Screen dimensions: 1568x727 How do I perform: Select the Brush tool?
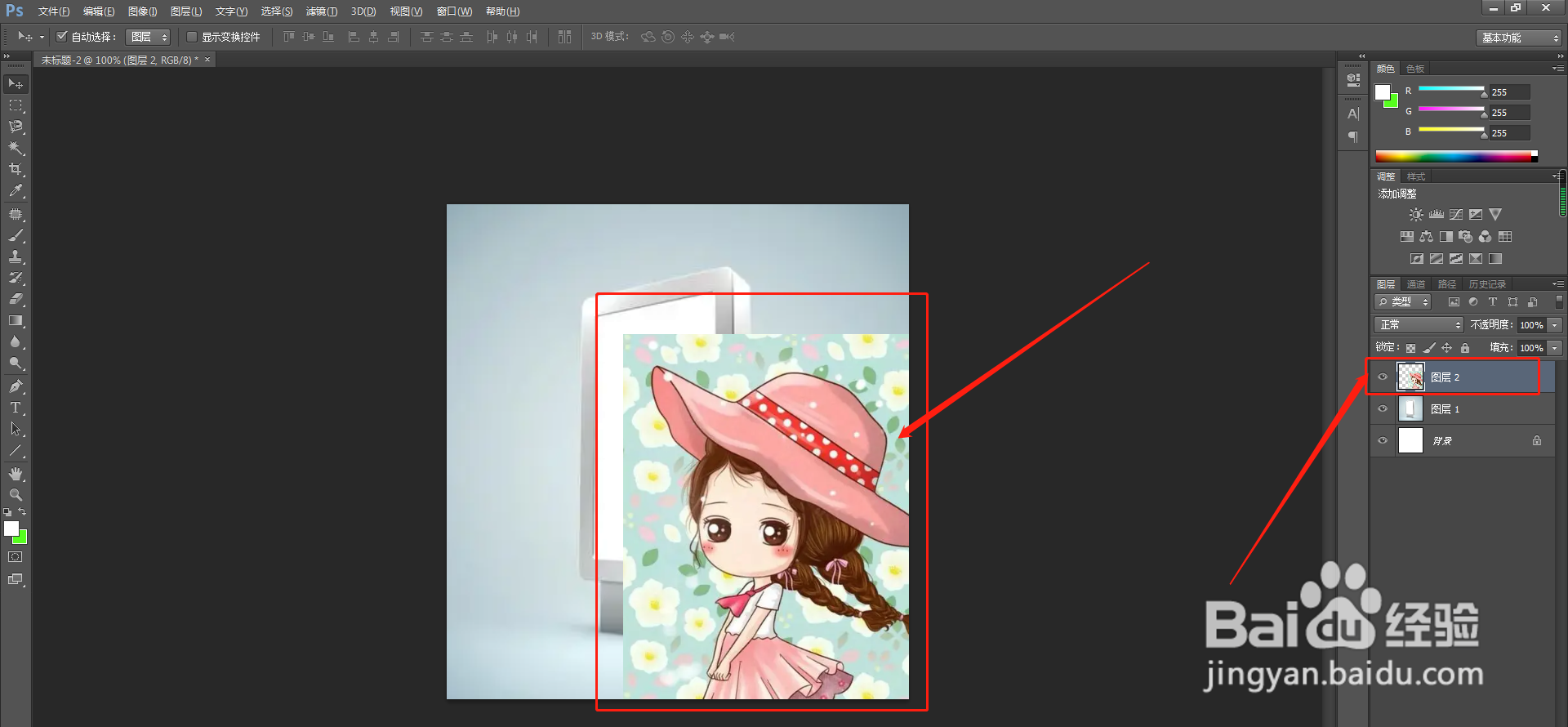[16, 235]
